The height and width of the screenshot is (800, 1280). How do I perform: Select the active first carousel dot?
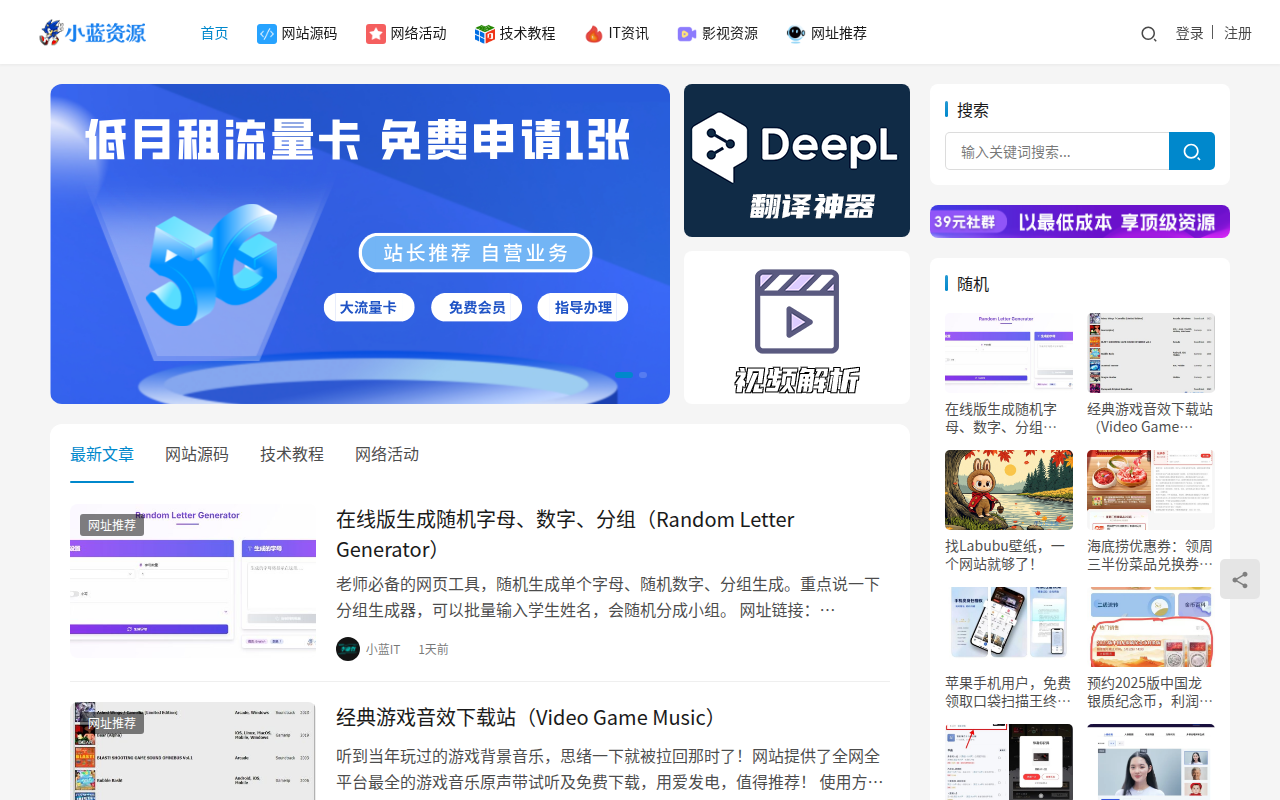(x=624, y=374)
